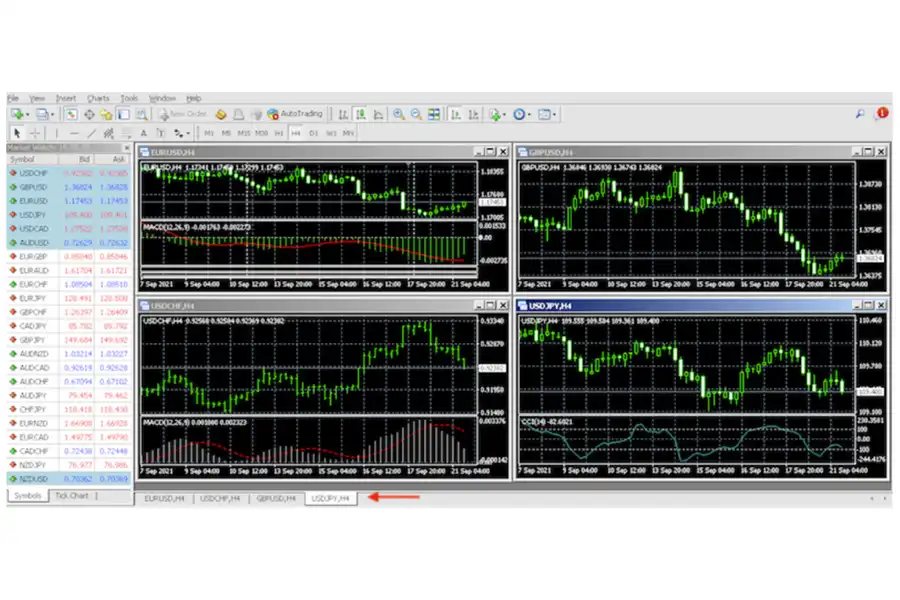This screenshot has height=600, width=900.
Task: Toggle chart Auto Scroll
Action: point(456,114)
